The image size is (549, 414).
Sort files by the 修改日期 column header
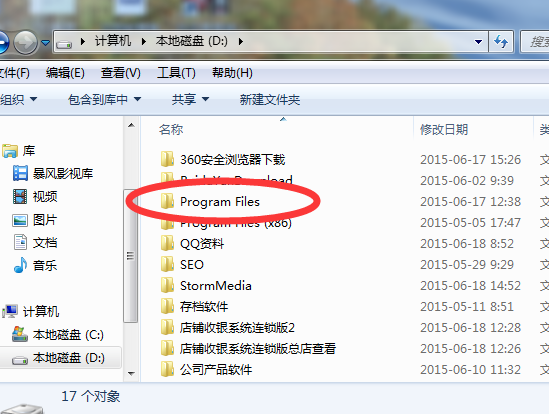pyautogui.click(x=444, y=130)
